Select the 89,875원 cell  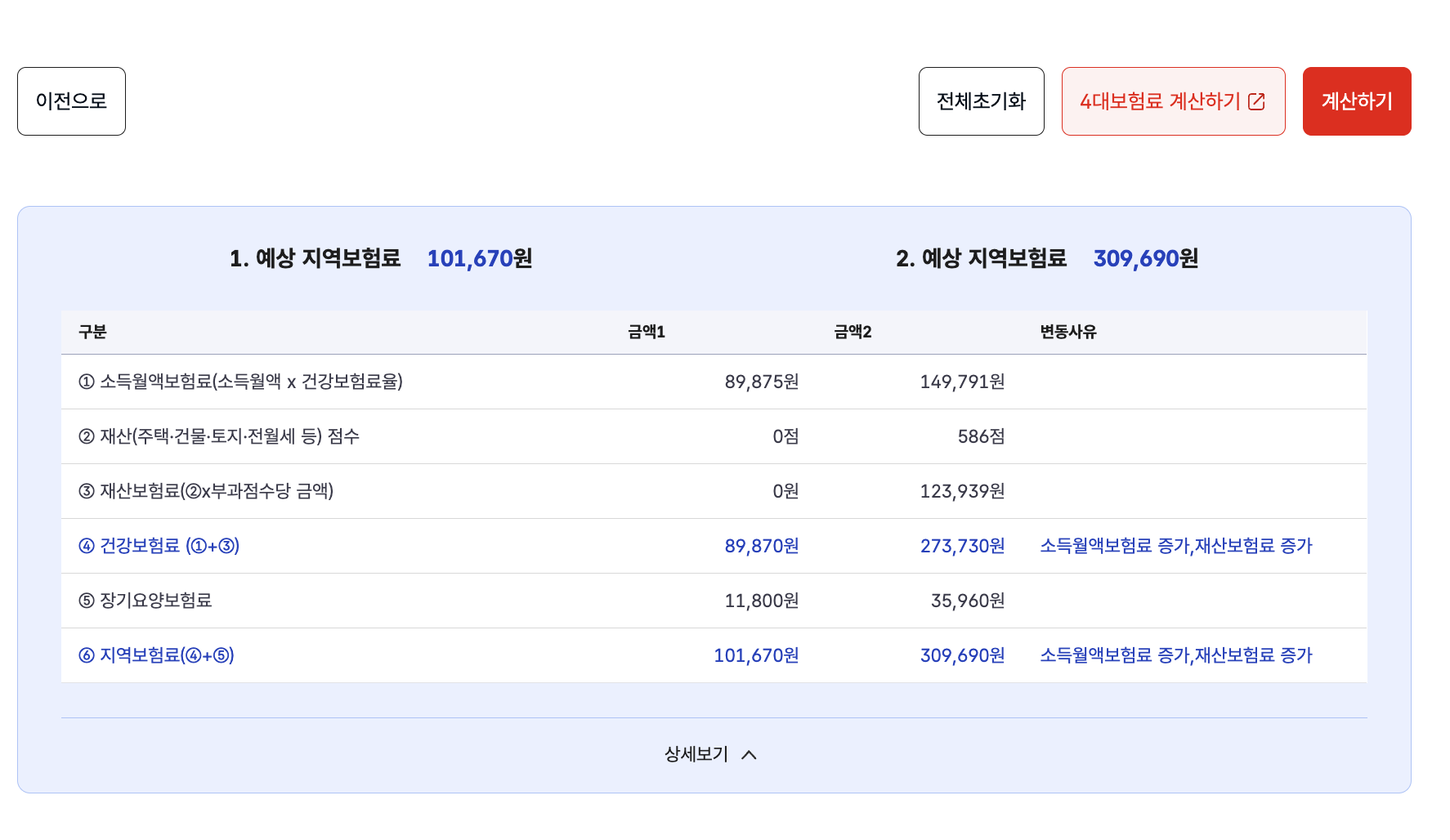(x=762, y=382)
